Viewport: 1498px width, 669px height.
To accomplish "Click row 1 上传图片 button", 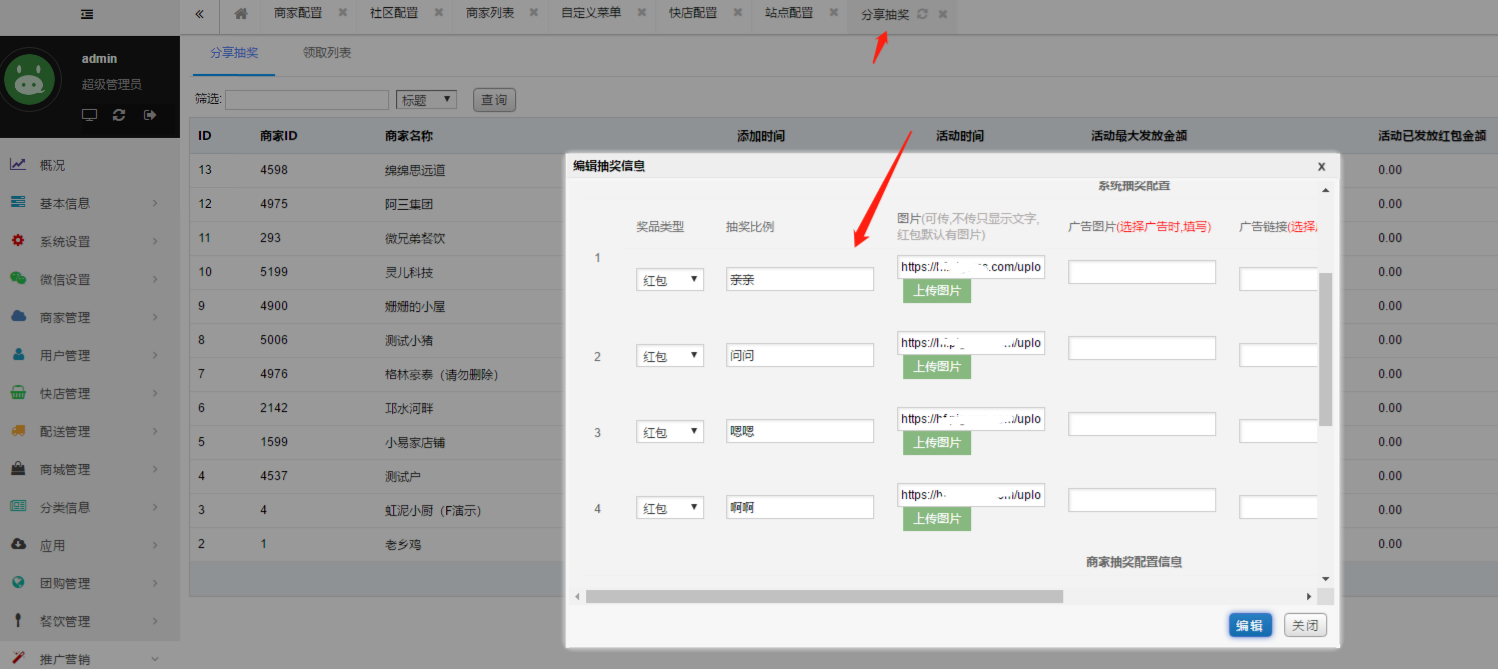I will [937, 291].
